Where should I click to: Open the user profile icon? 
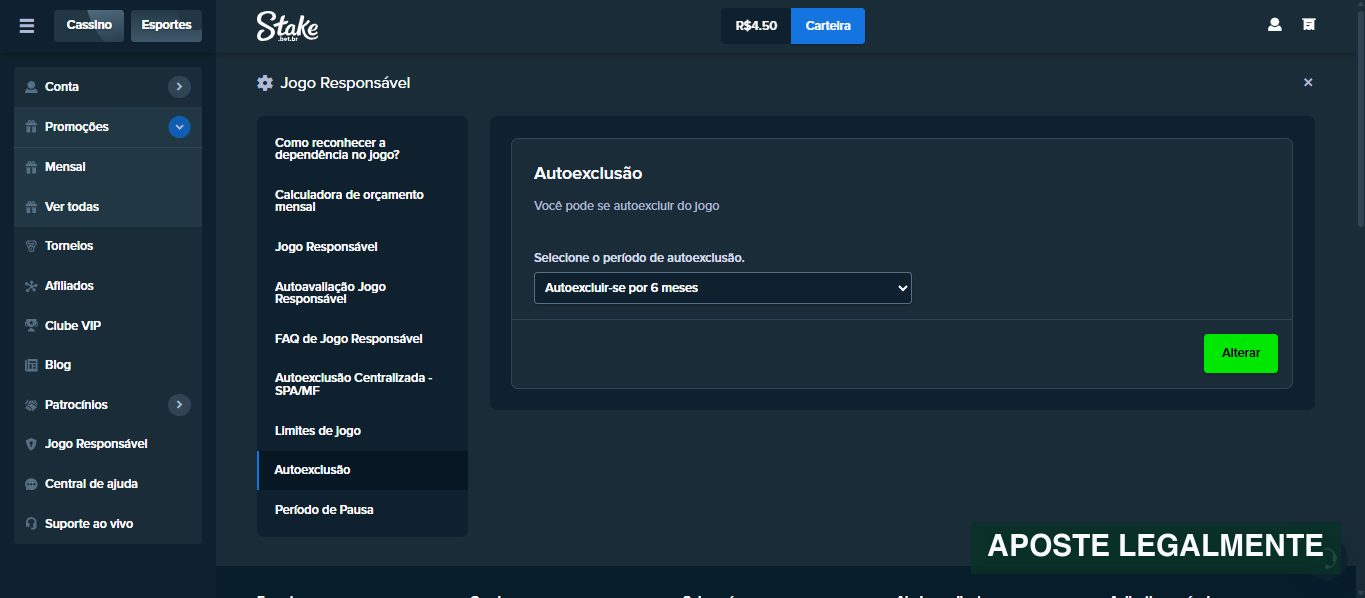coord(1274,25)
